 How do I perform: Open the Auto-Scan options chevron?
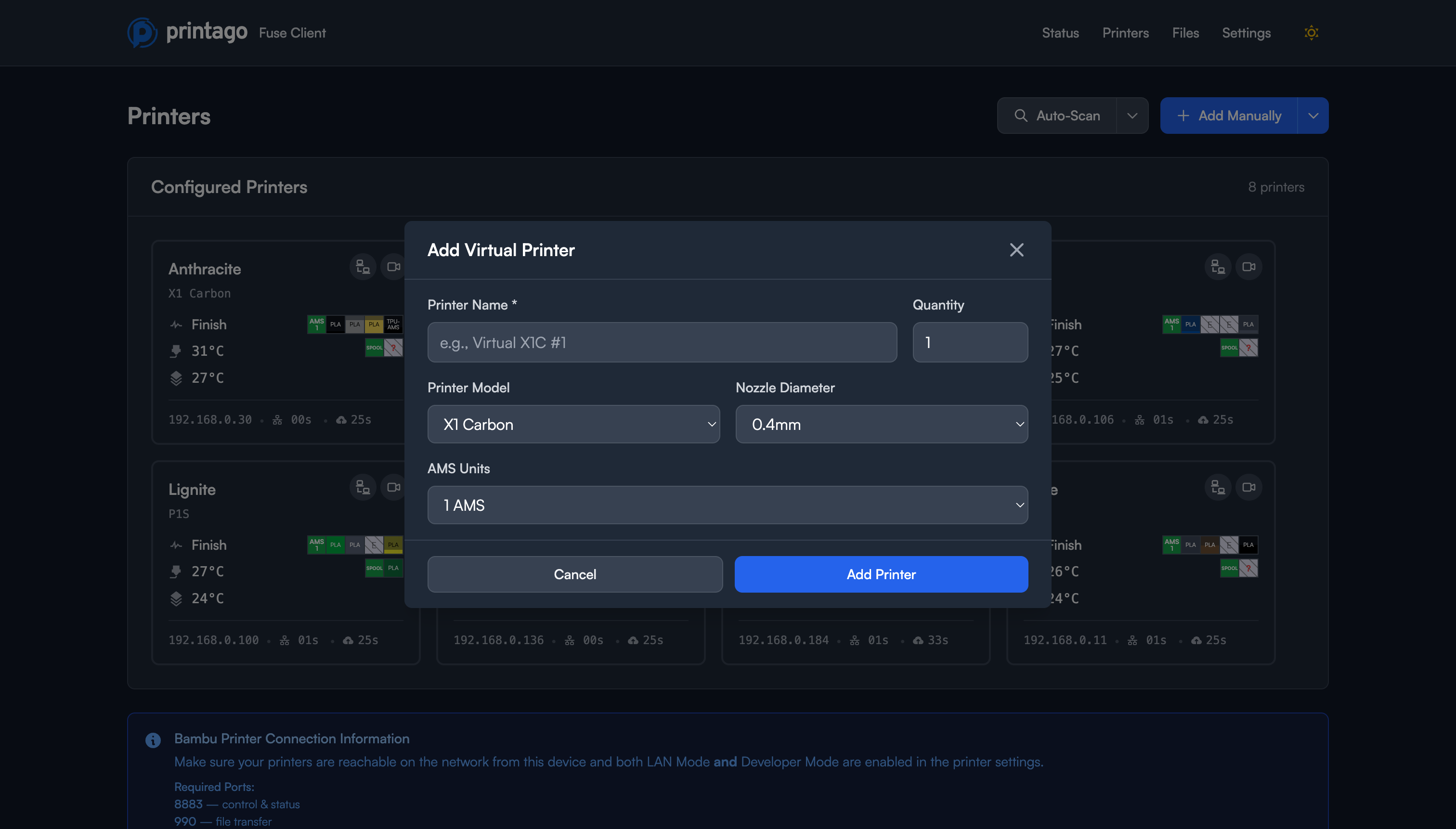tap(1133, 115)
